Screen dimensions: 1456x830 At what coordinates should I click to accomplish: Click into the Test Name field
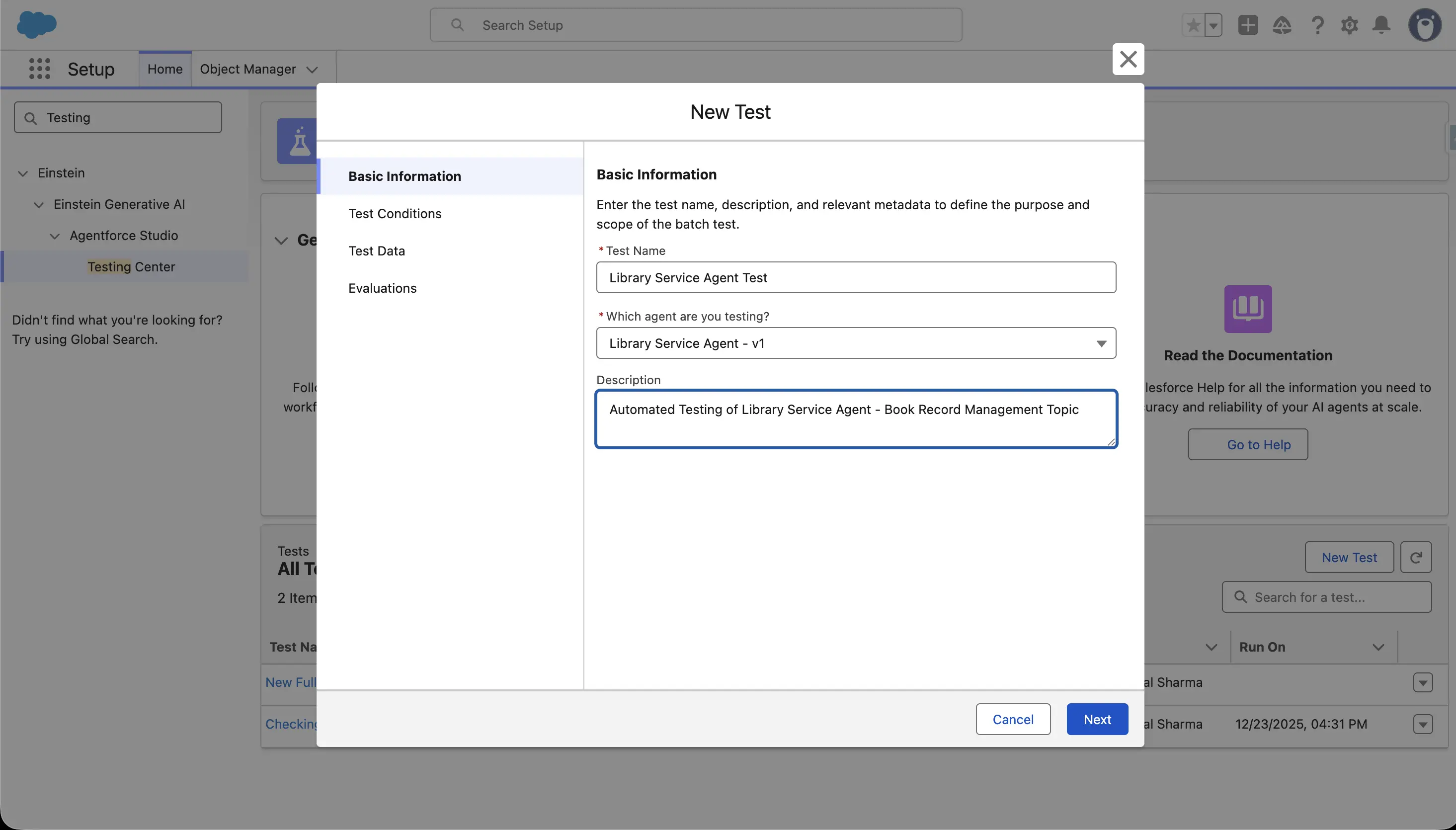[x=855, y=278]
